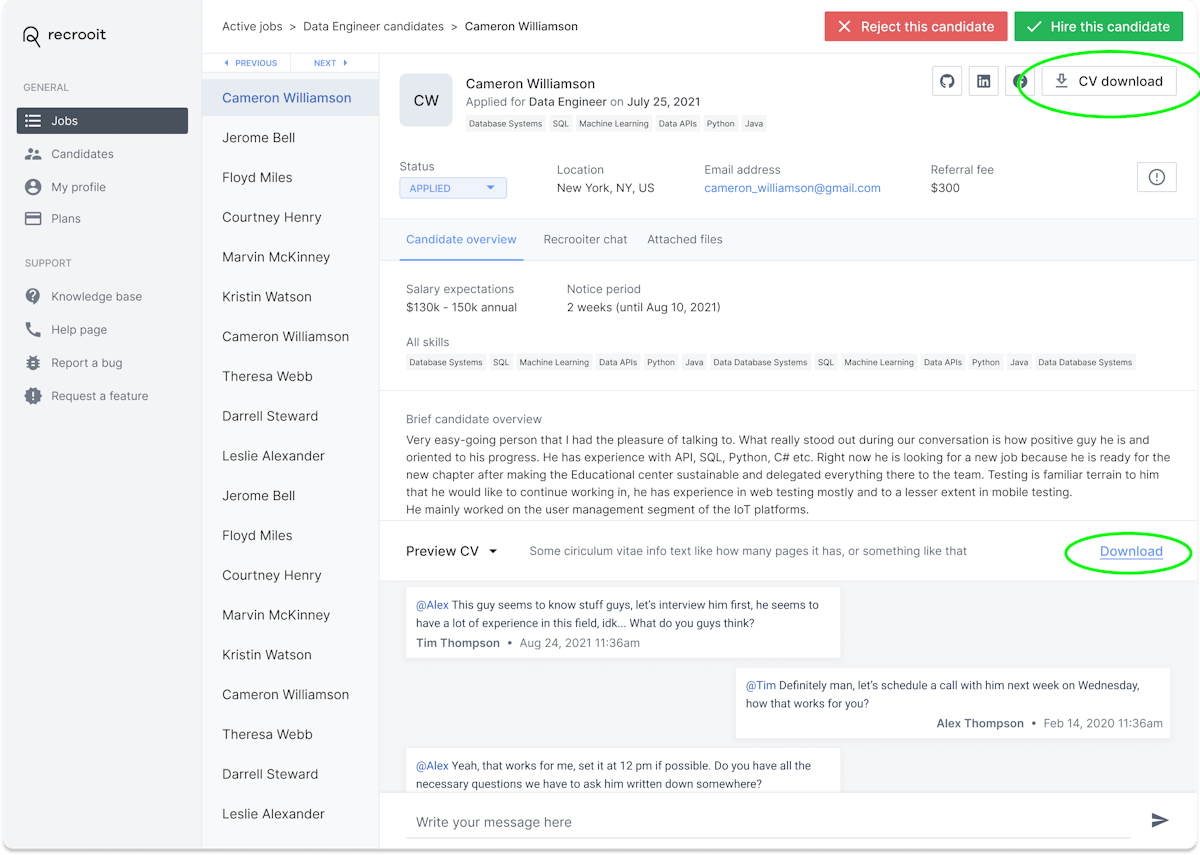Click the @Tim mention in chat
Viewport: 1200px width, 855px height.
tap(761, 686)
